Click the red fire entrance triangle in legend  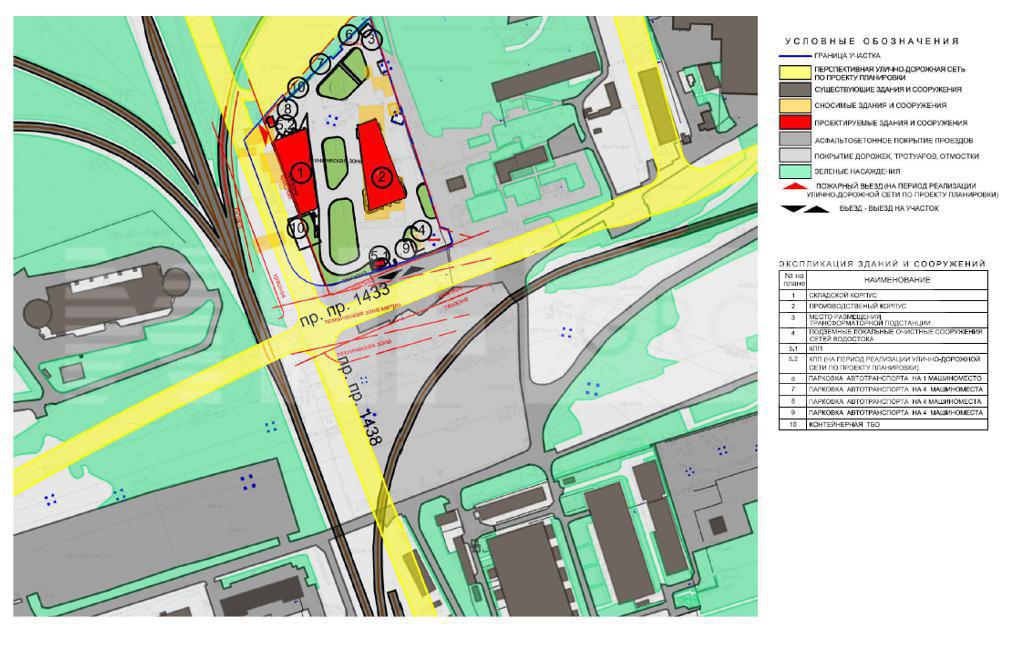795,186
